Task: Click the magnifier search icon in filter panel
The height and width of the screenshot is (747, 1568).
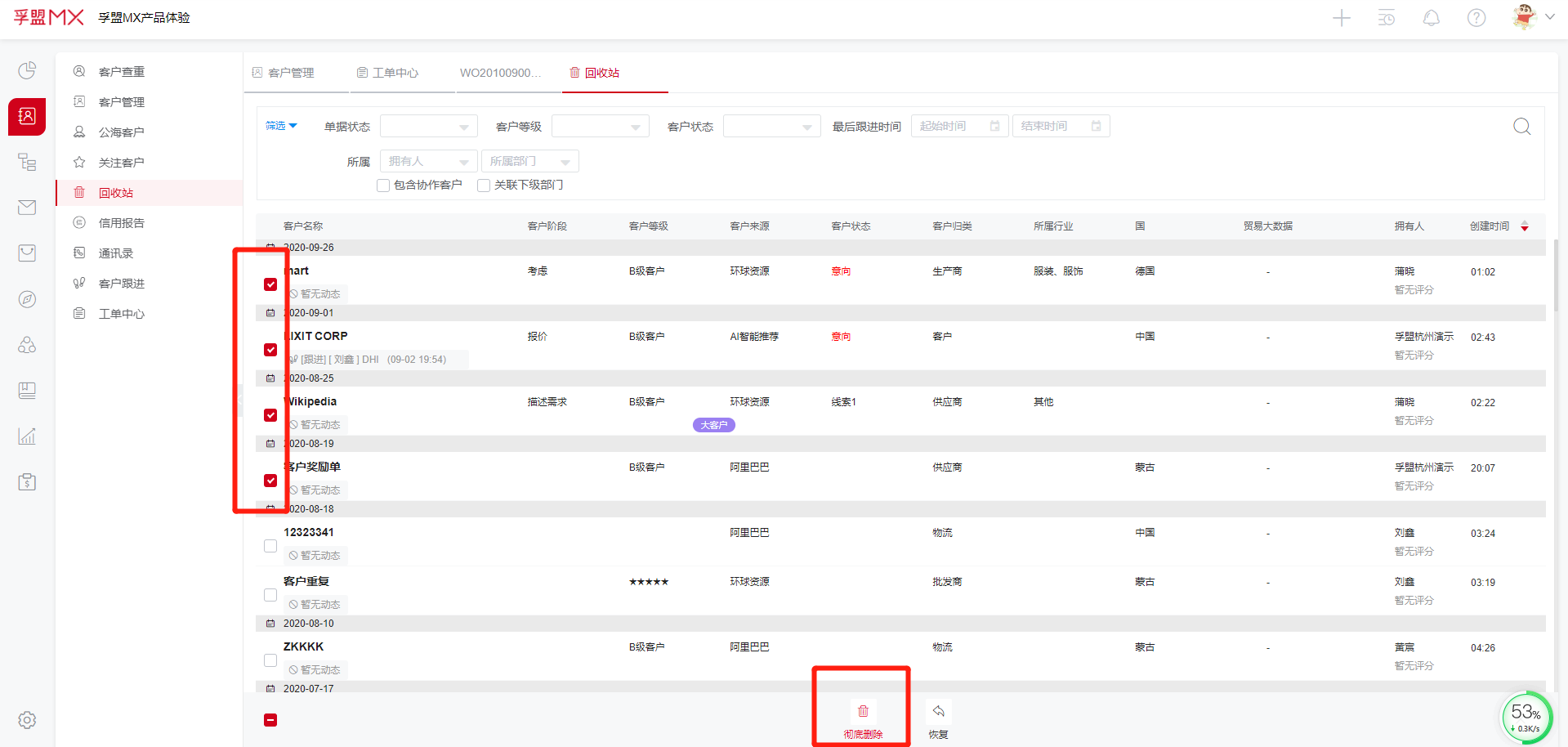Action: pyautogui.click(x=1521, y=127)
